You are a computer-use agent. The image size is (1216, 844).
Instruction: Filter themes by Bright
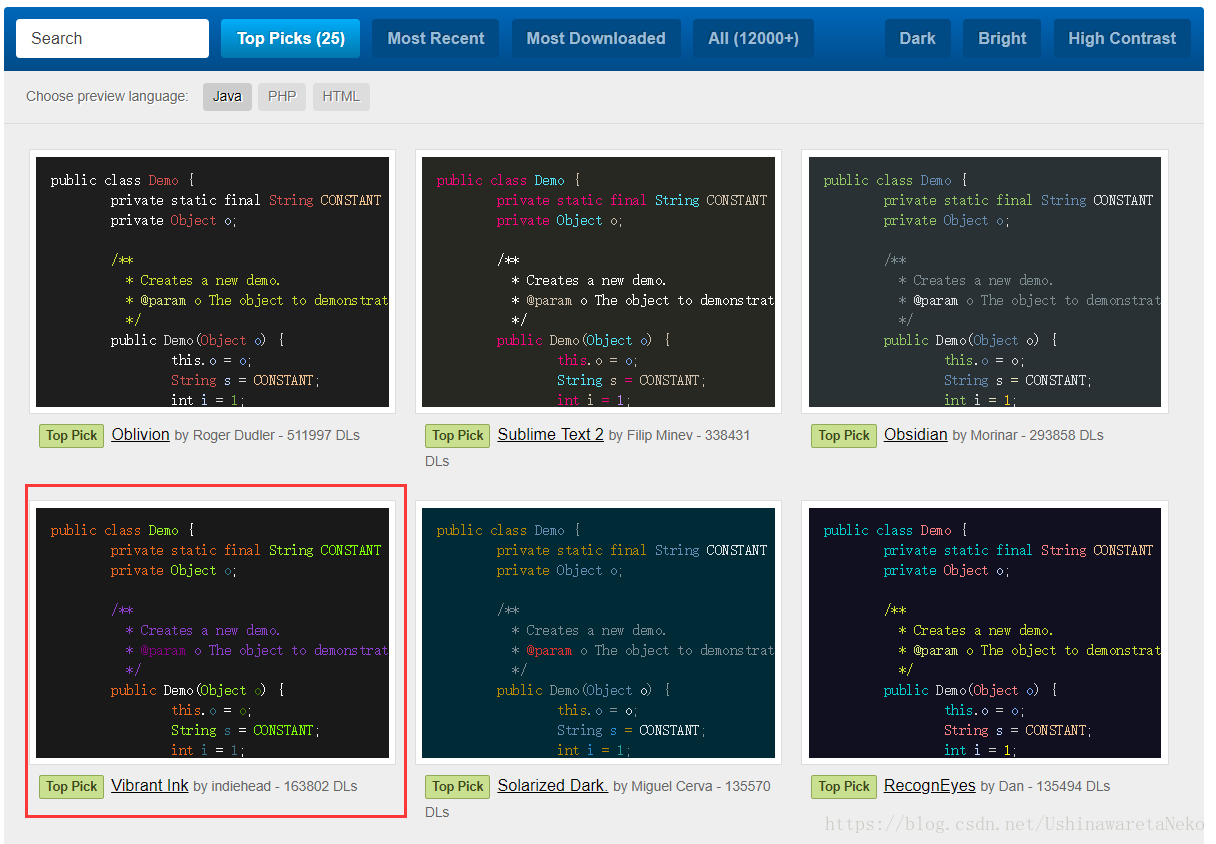click(1002, 38)
